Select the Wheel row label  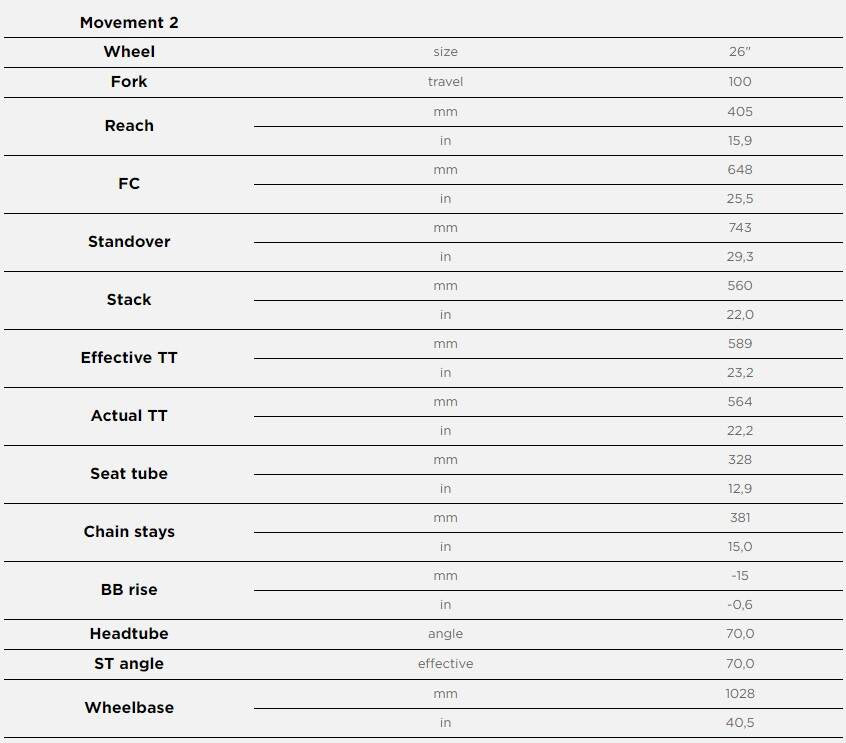(x=129, y=52)
